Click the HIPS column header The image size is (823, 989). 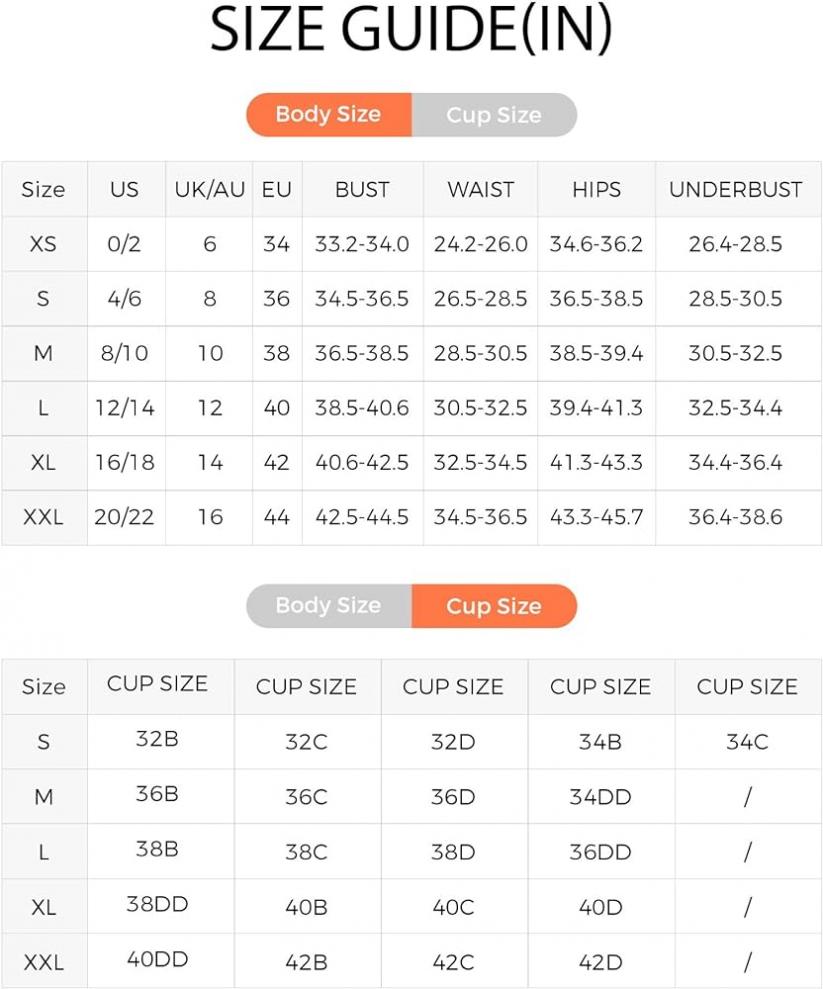(x=597, y=189)
